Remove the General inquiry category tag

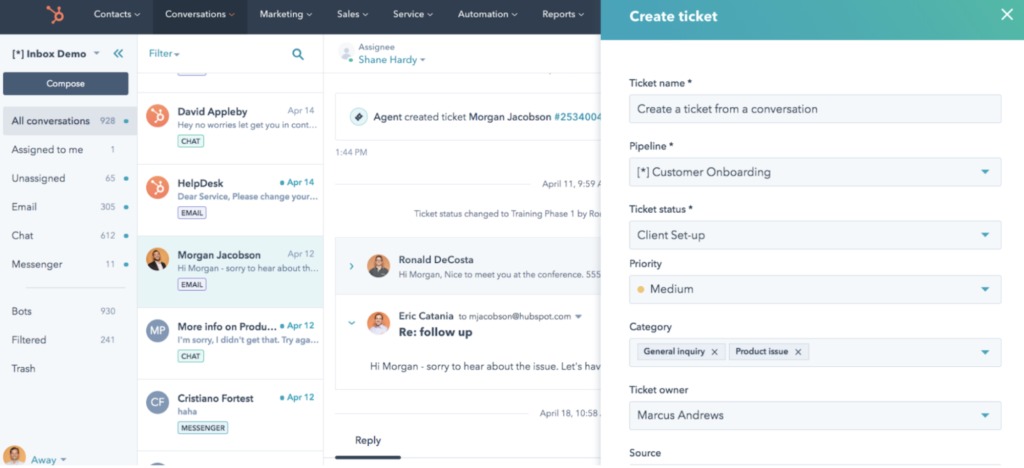click(x=714, y=352)
